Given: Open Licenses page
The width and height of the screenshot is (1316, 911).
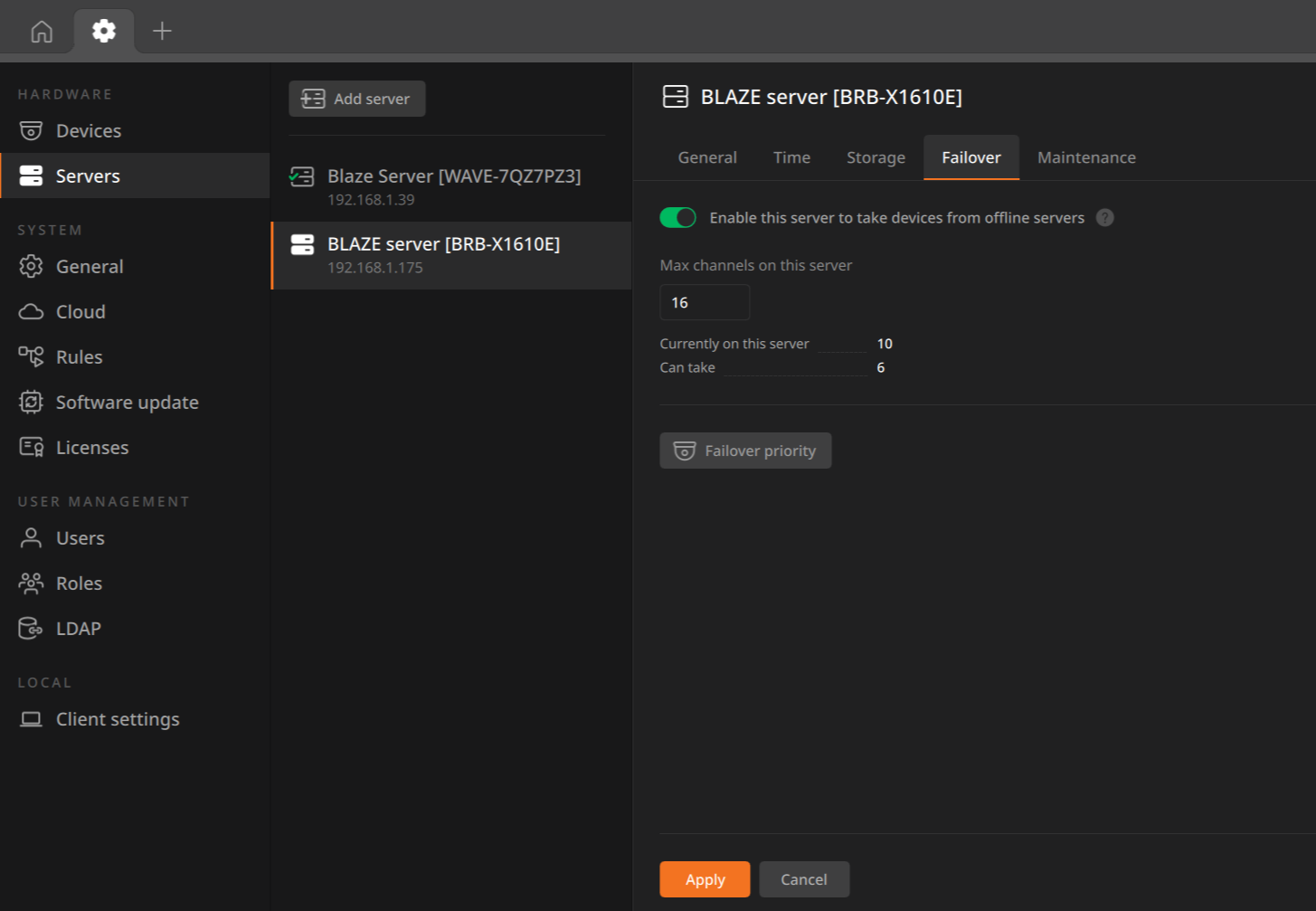Looking at the screenshot, I should pyautogui.click(x=136, y=447).
